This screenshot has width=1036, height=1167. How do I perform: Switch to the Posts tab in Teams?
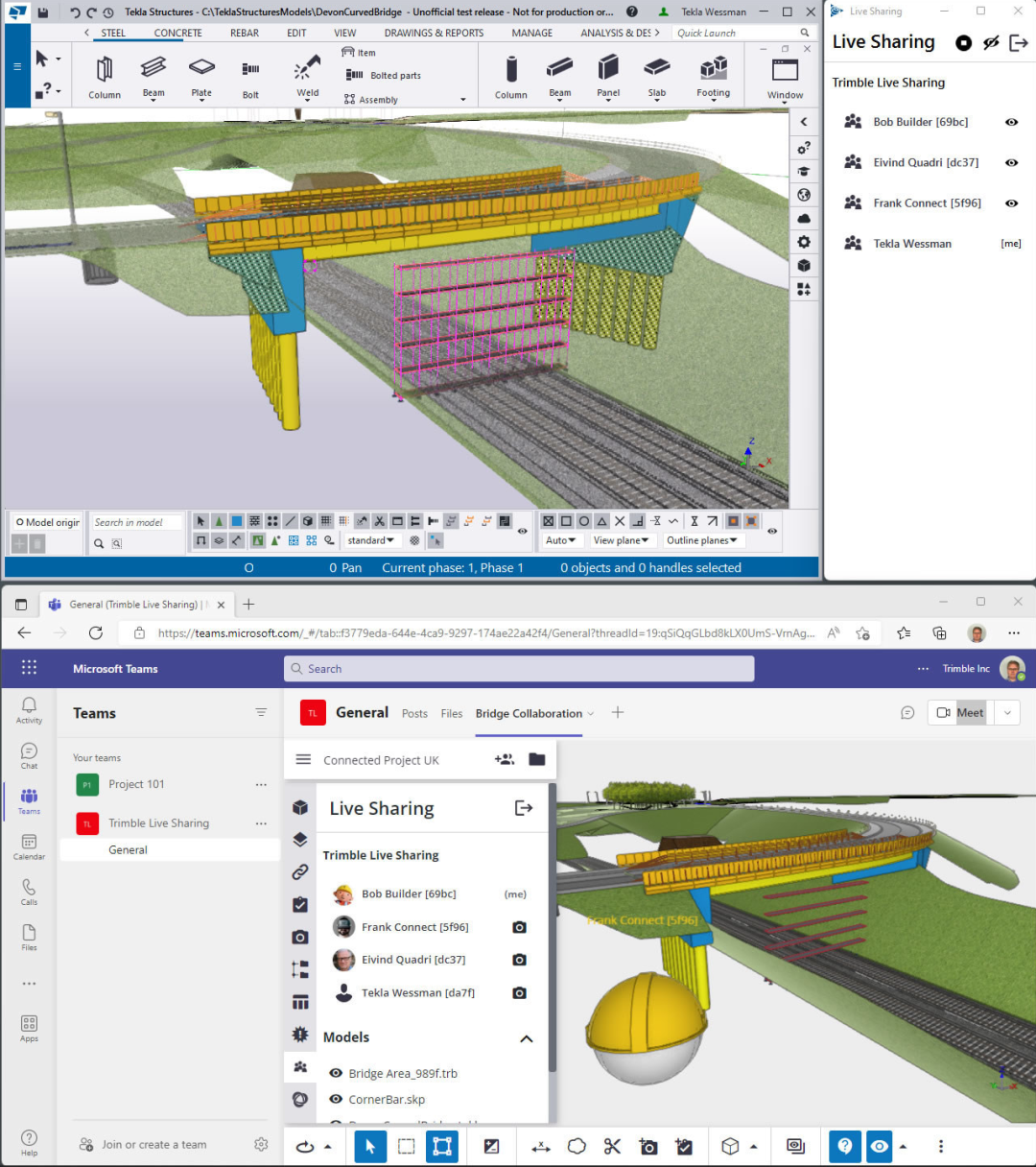coord(414,713)
